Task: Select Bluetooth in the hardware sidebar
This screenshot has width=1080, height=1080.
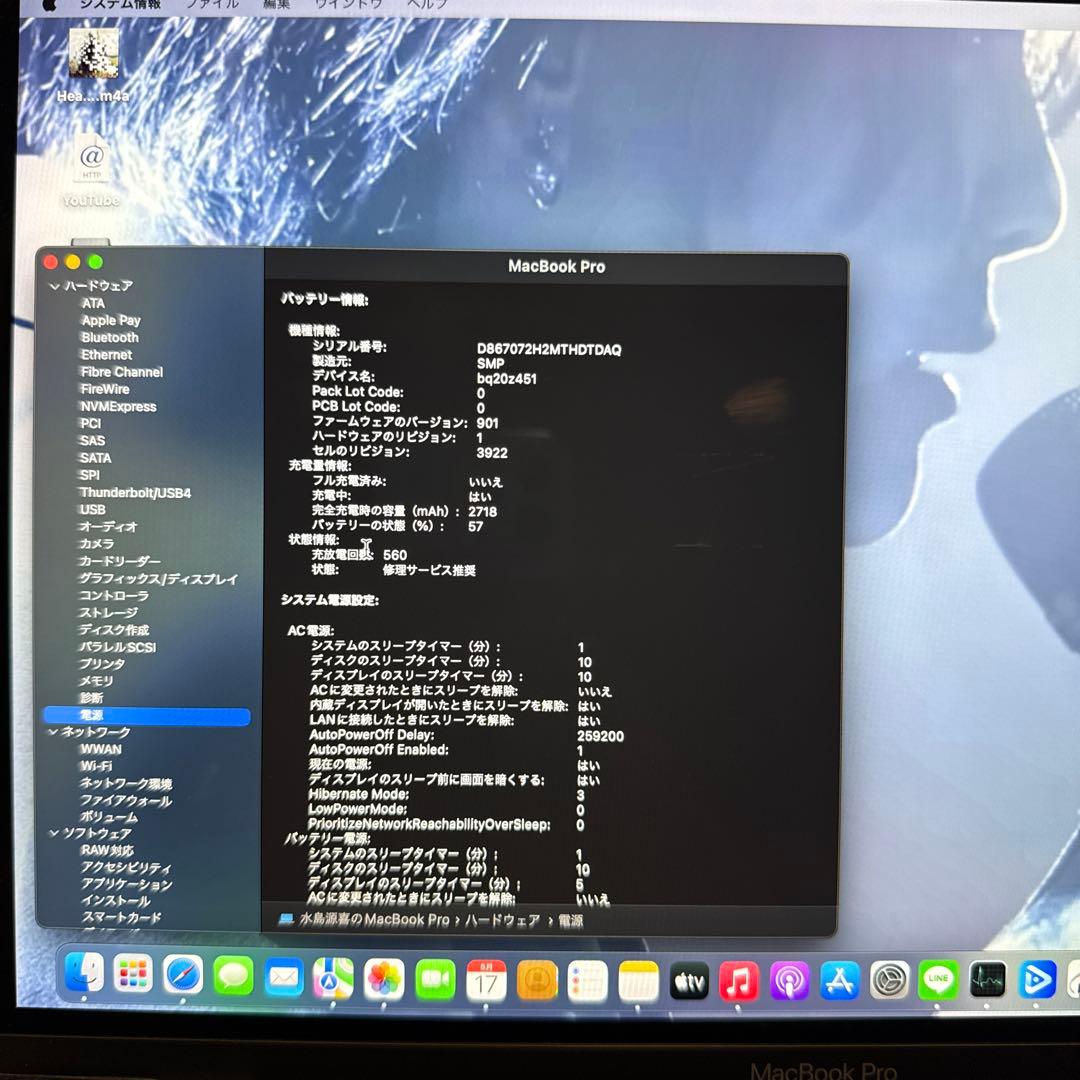Action: (109, 337)
